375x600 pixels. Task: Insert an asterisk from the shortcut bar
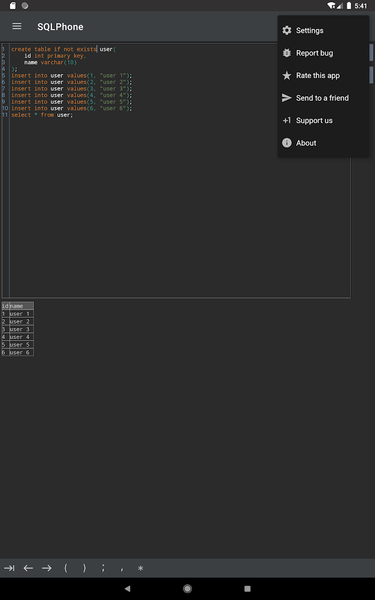click(140, 568)
